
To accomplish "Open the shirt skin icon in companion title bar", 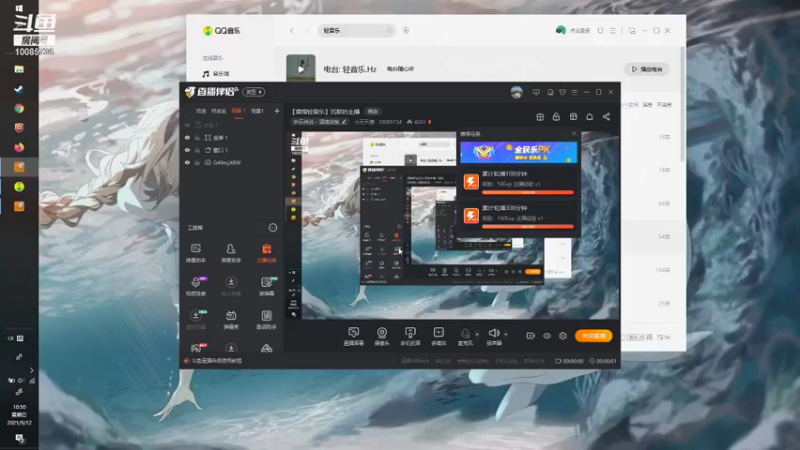I will pyautogui.click(x=562, y=92).
